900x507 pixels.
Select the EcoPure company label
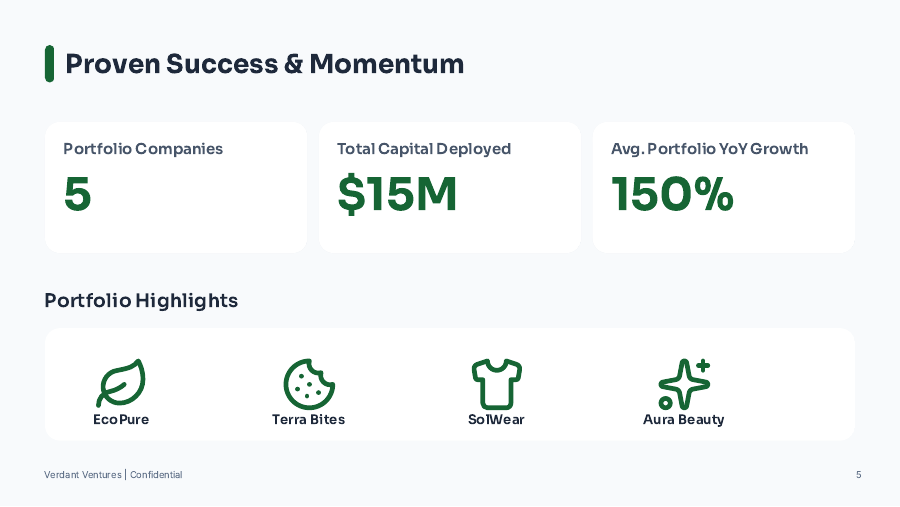pos(121,420)
